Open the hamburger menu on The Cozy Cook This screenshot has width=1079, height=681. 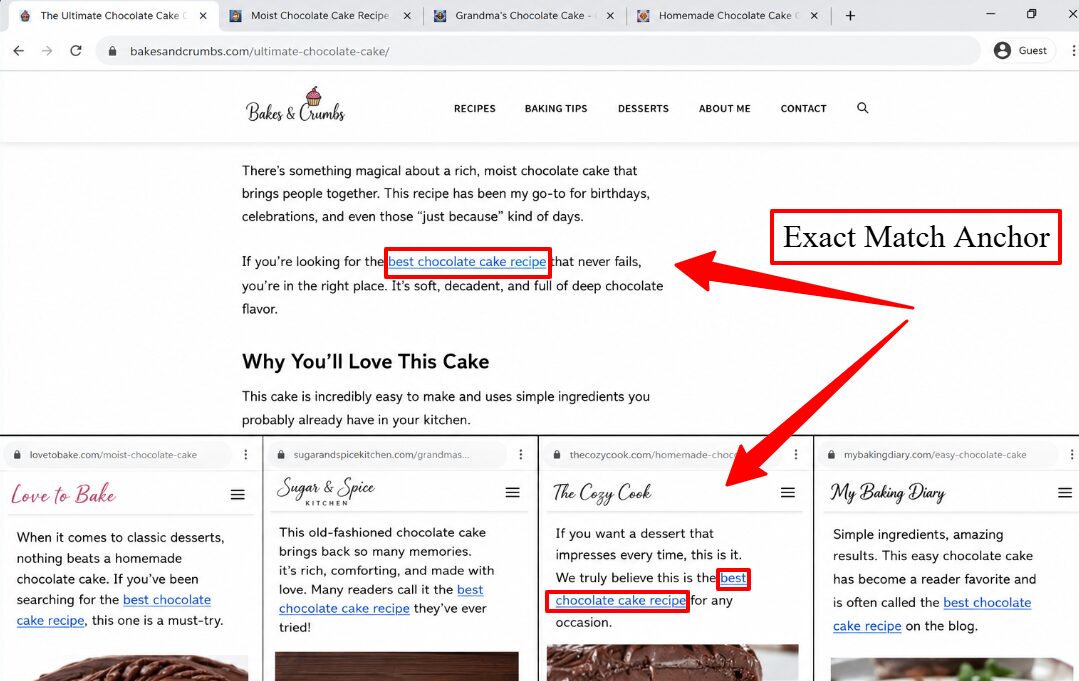788,493
